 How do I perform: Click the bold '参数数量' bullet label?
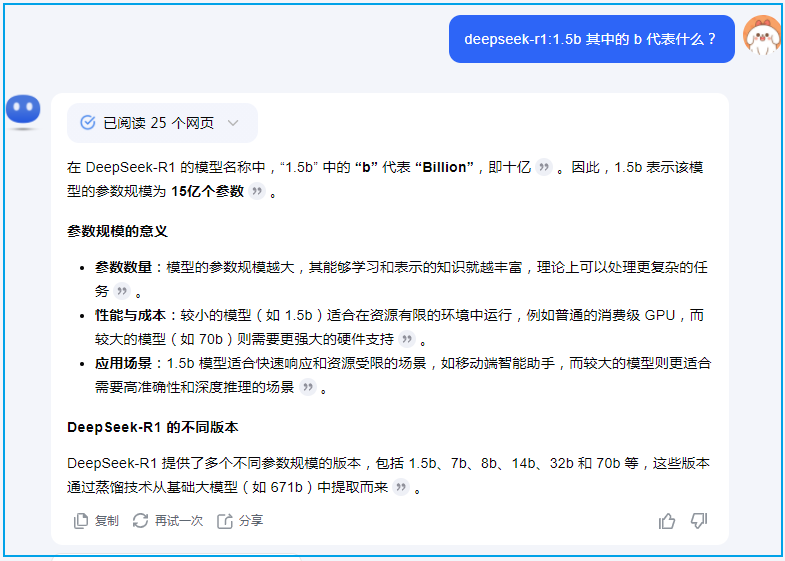coord(123,267)
